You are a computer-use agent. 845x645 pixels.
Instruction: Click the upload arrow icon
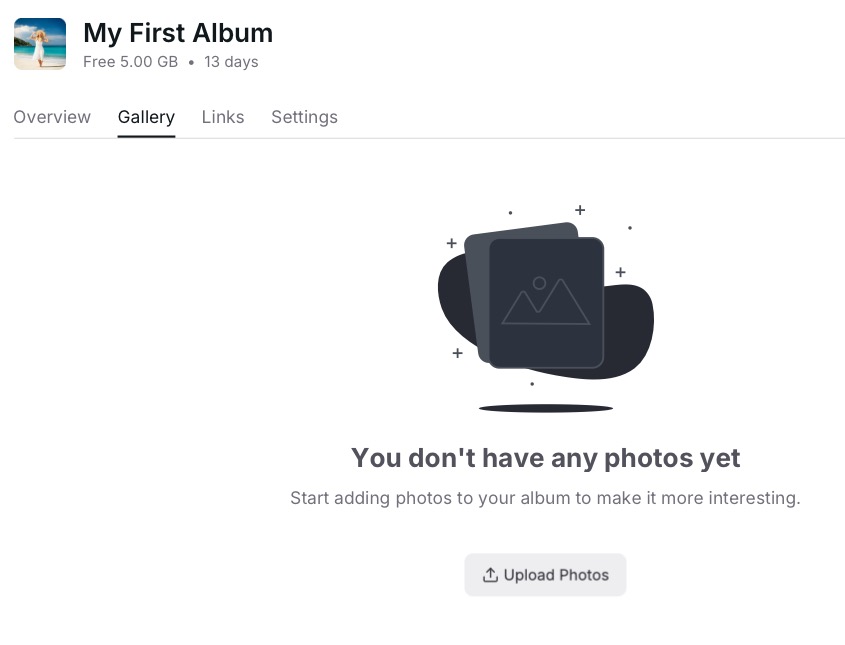tap(490, 575)
